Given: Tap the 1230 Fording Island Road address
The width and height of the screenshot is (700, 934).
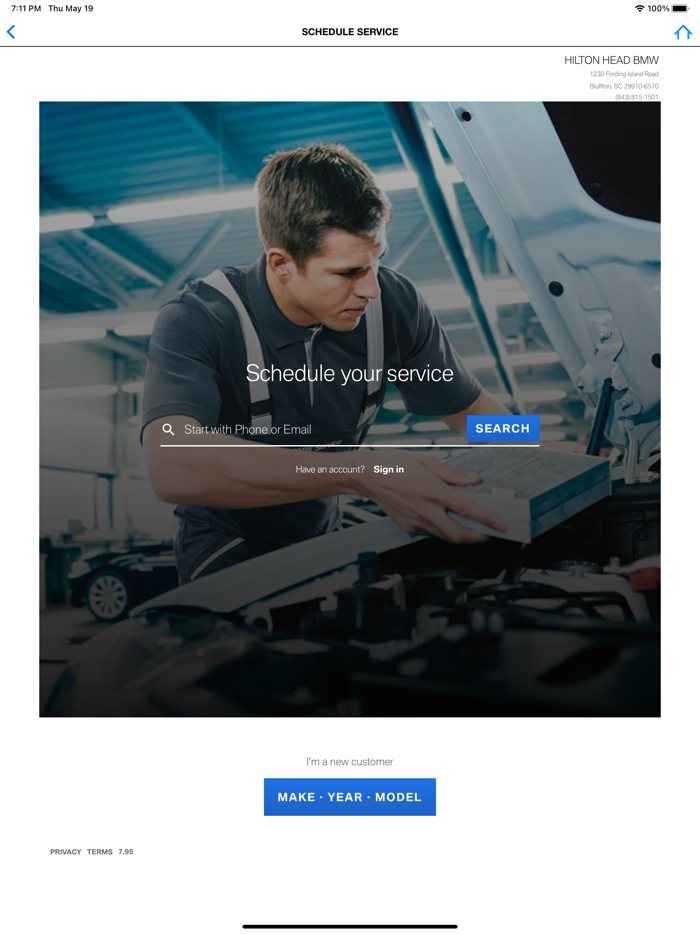Looking at the screenshot, I should pyautogui.click(x=624, y=74).
